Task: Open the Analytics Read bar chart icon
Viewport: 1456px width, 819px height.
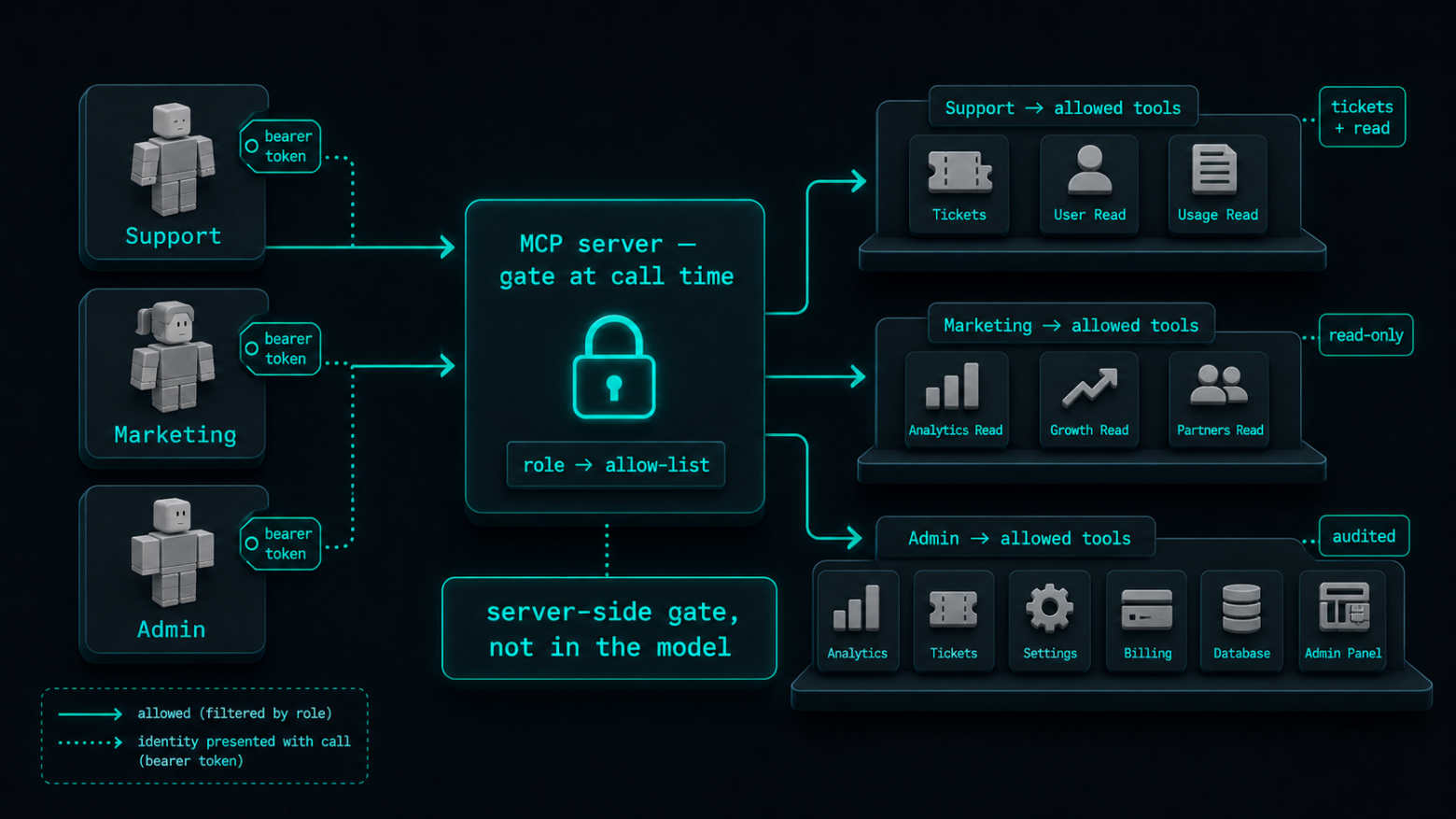Action: [953, 386]
